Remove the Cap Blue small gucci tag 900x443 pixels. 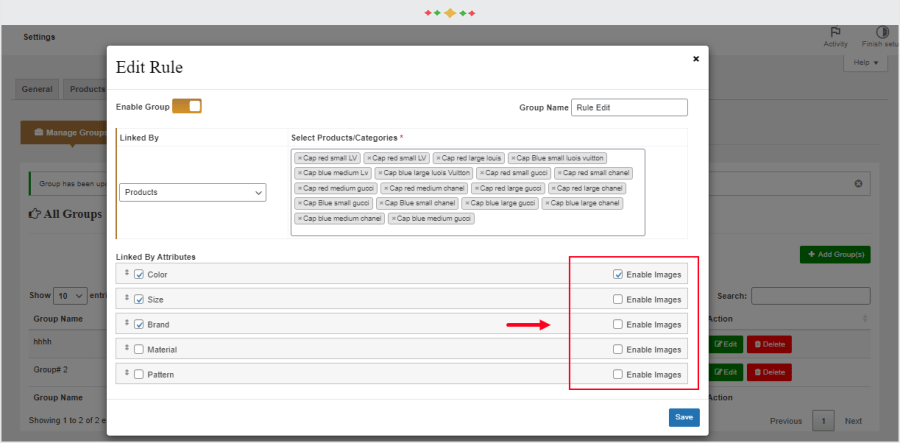coord(300,203)
